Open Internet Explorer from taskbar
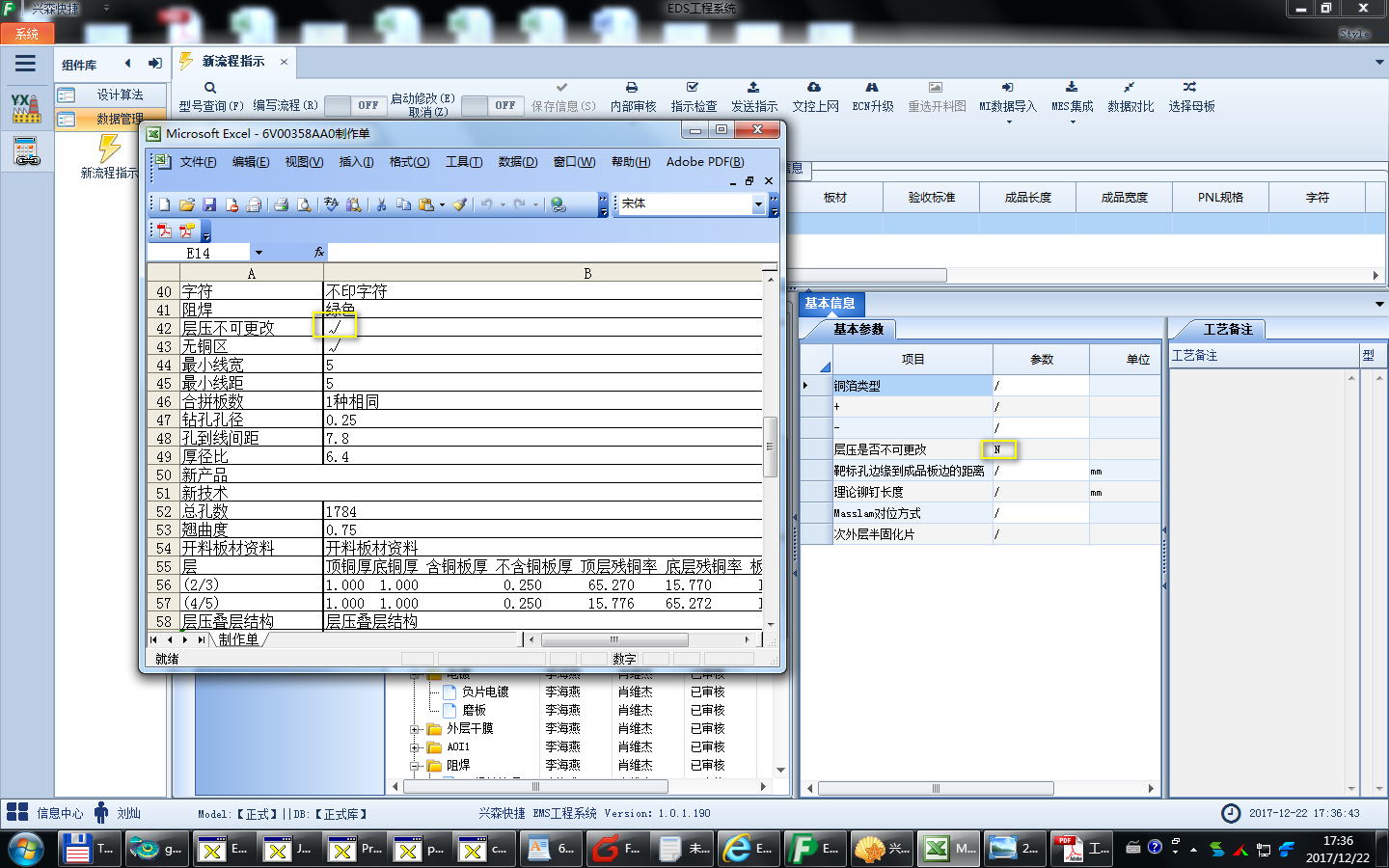This screenshot has height=868, width=1389. [x=748, y=849]
